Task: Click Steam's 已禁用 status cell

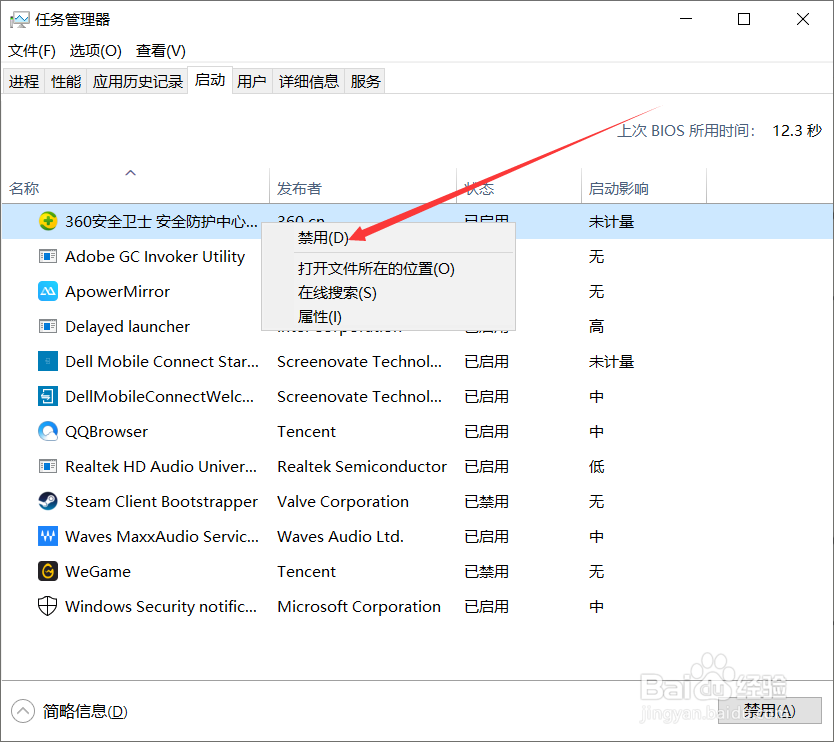Action: pos(486,502)
